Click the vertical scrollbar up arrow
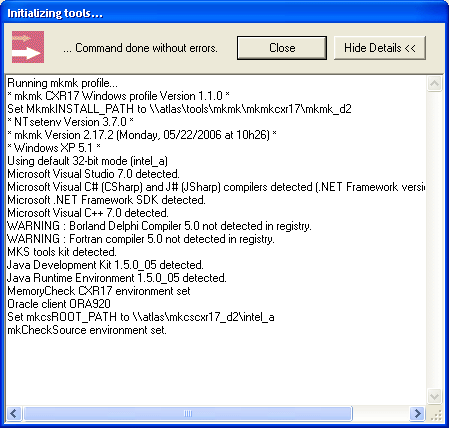The height and width of the screenshot is (428, 449). click(434, 83)
